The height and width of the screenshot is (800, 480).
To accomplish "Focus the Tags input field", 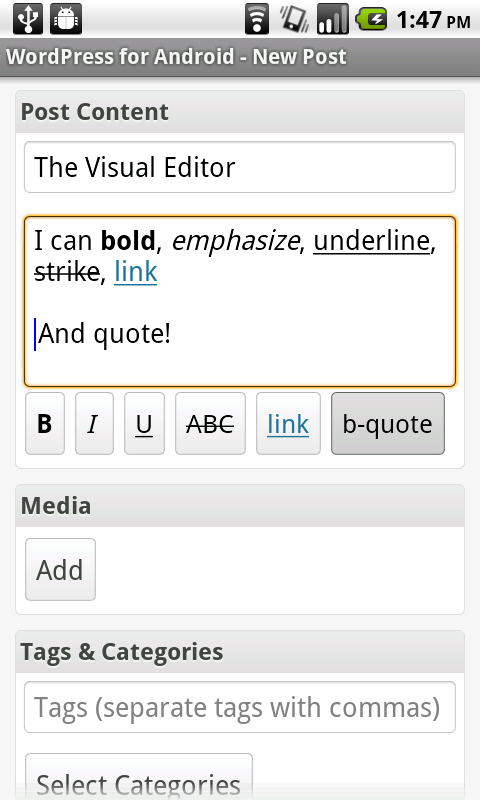I will 240,707.
